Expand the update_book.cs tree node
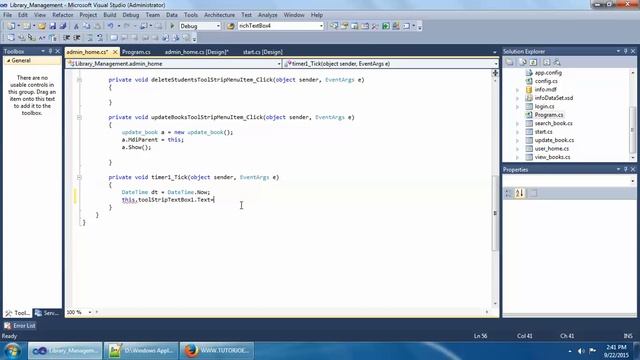640x360 pixels. (517, 140)
